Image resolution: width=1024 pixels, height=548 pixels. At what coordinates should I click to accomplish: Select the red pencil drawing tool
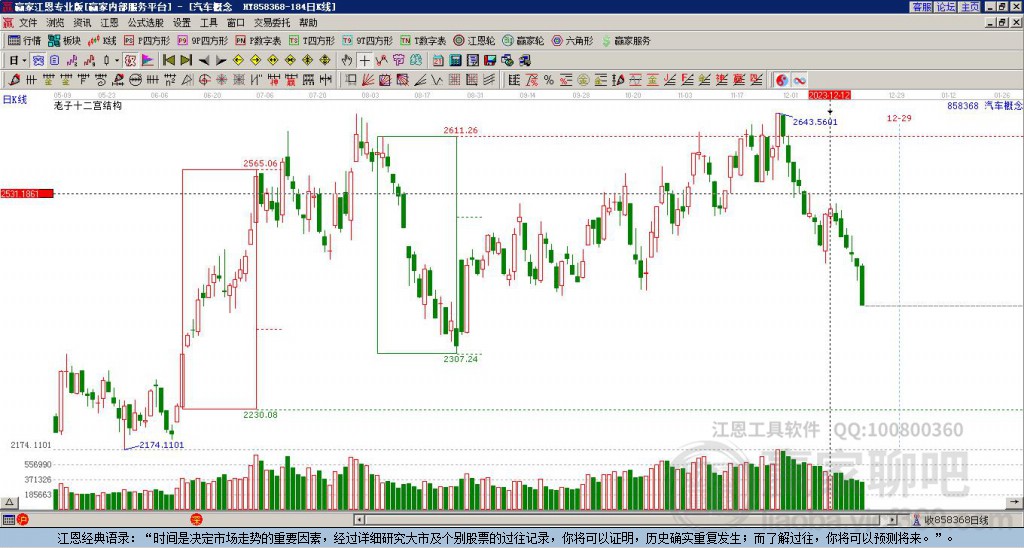point(14,80)
